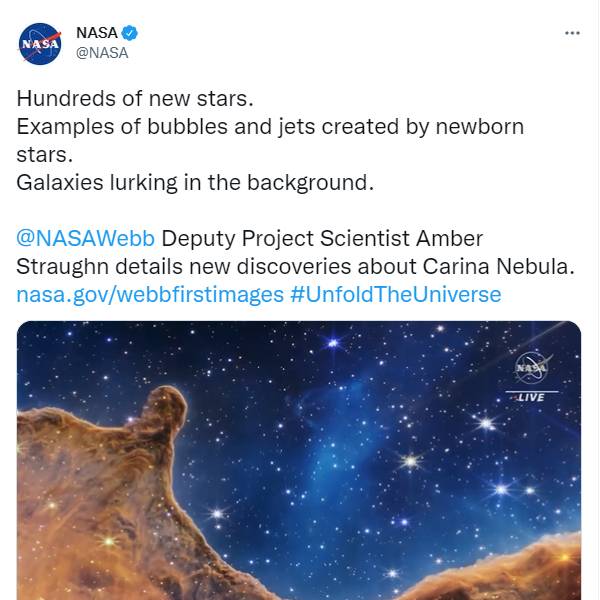Click the 'Galaxies lurking in the background.' line

(x=194, y=183)
